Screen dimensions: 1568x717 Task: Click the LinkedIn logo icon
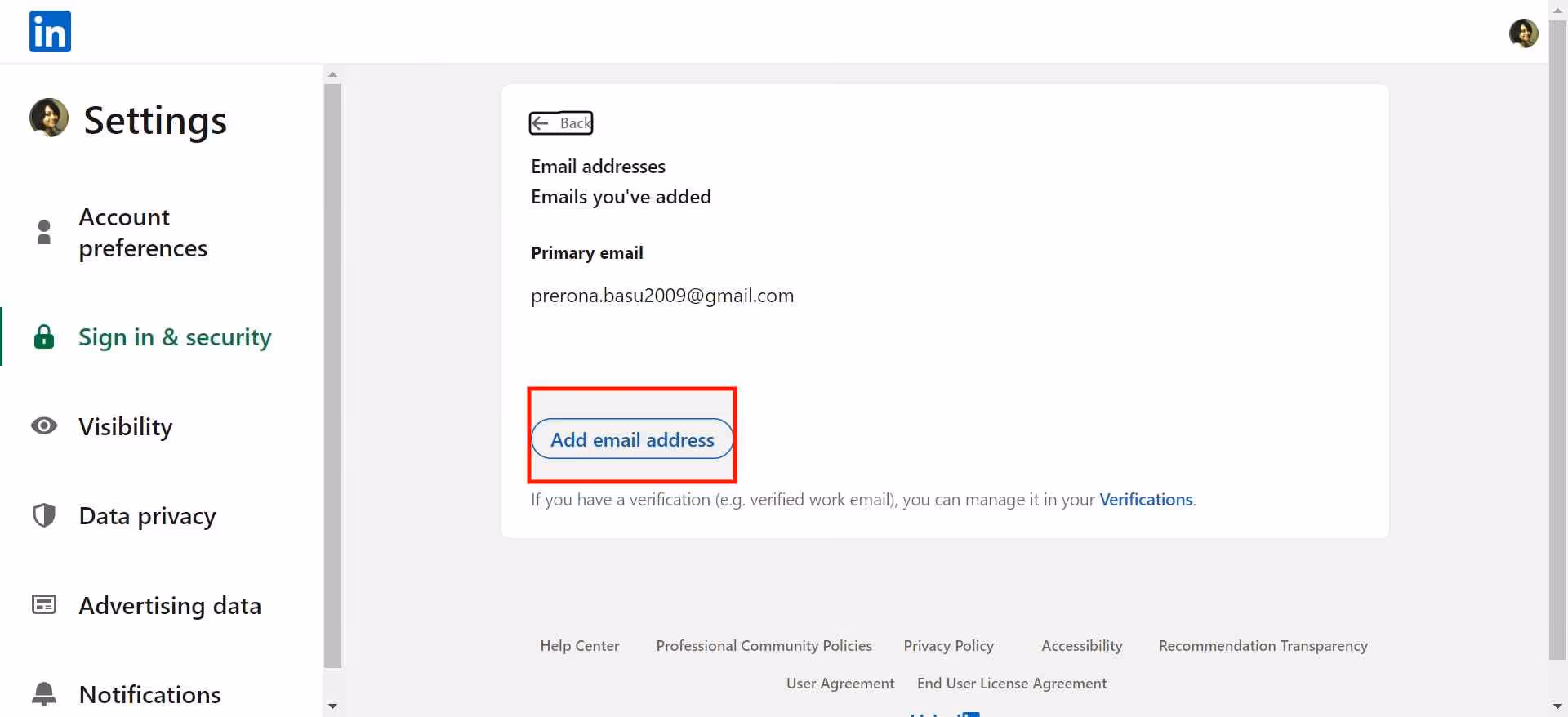[50, 31]
